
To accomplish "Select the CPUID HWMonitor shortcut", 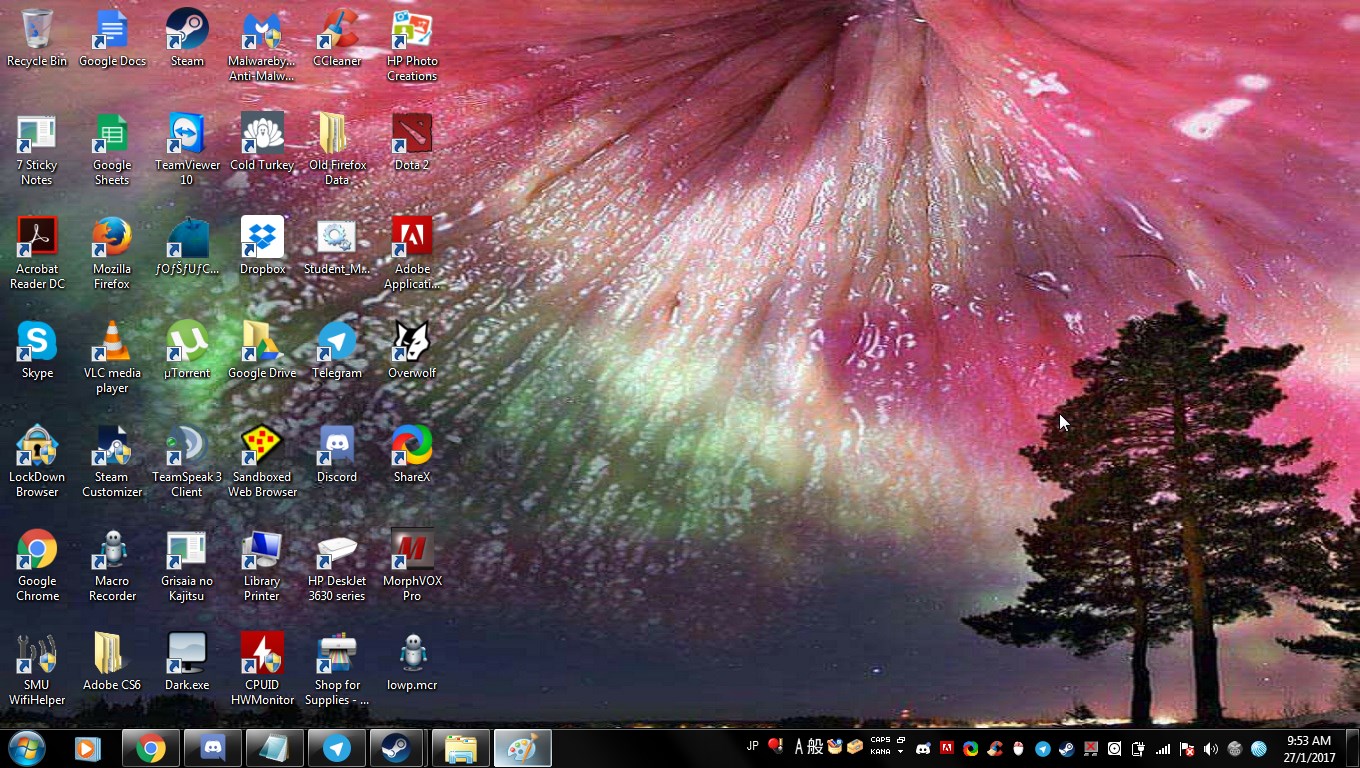I will coord(262,670).
